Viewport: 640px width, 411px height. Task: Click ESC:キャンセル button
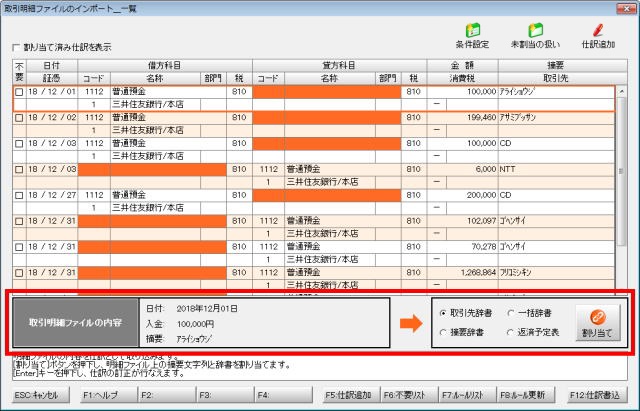(41, 395)
